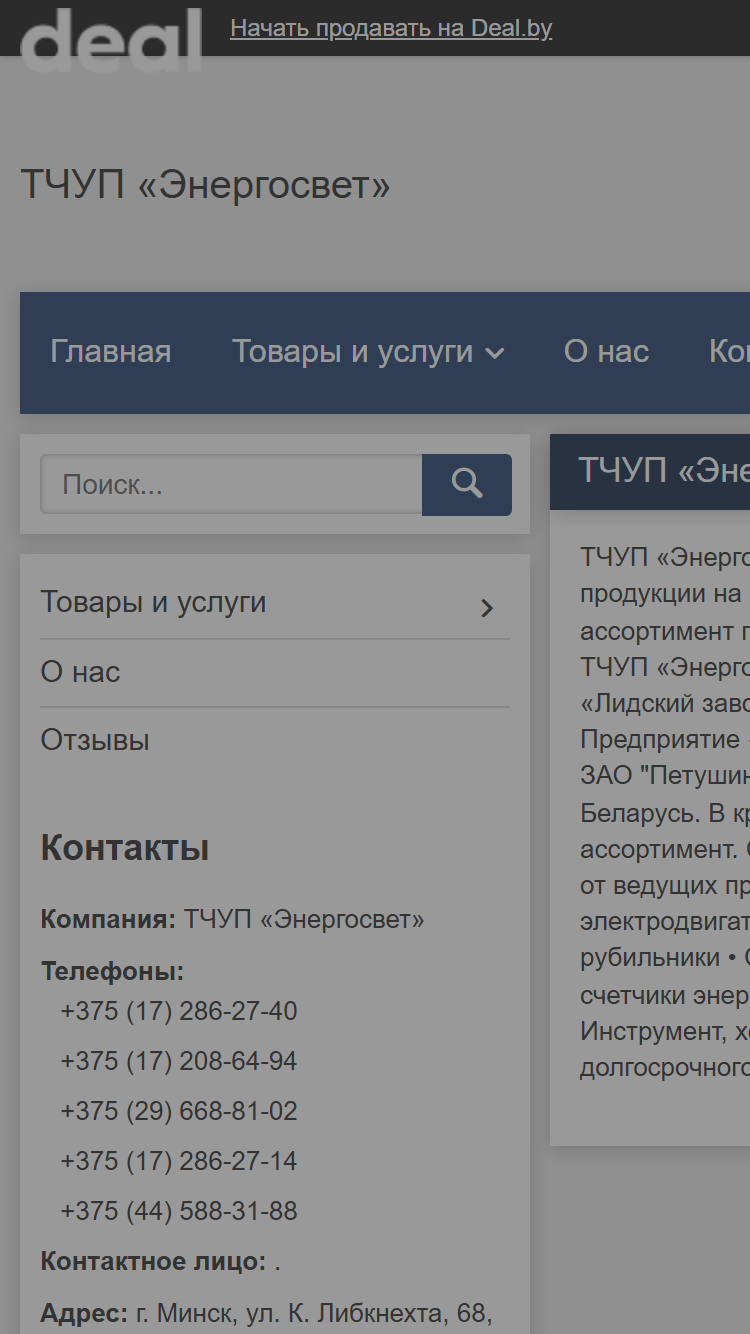Go to 'Главная' in navigation bar
The width and height of the screenshot is (750, 1334).
[111, 352]
